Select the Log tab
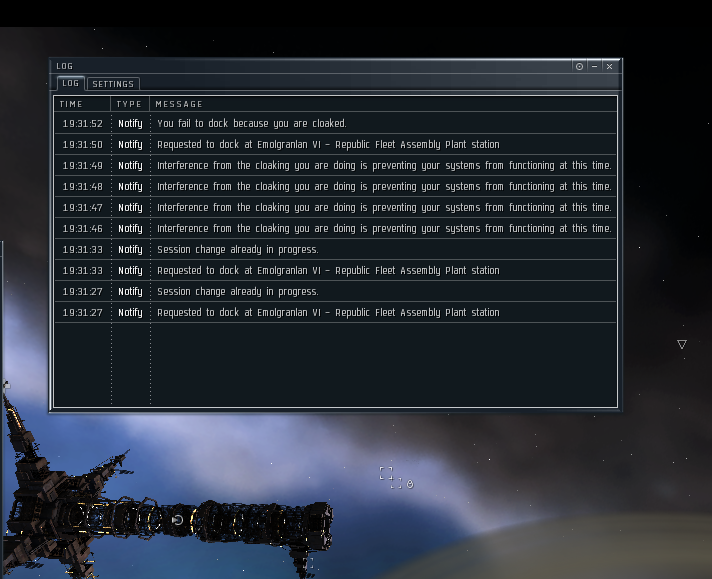 click(70, 83)
